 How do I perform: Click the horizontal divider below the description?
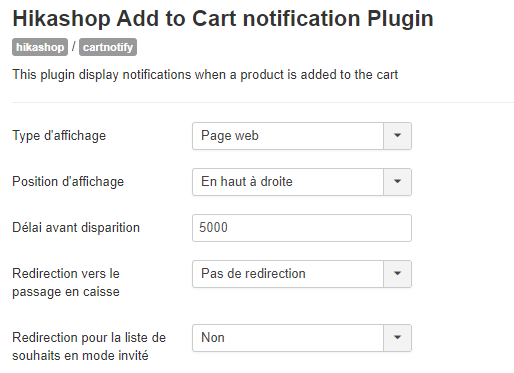[x=263, y=103]
